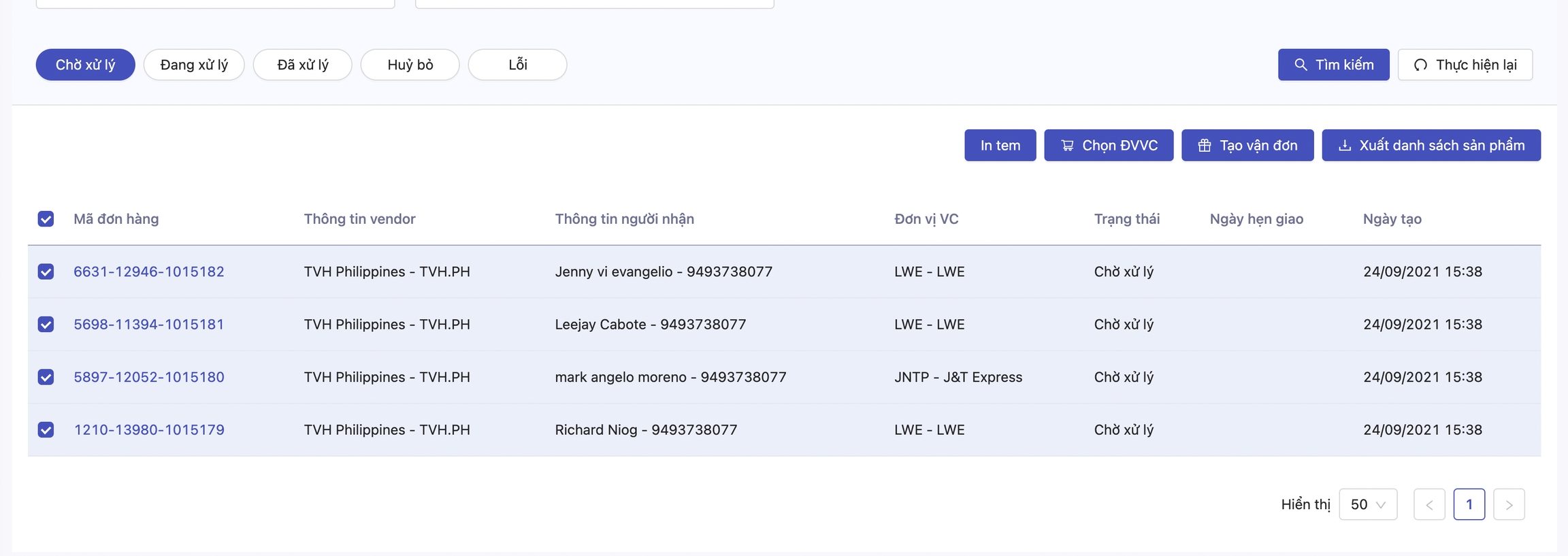This screenshot has width=1568, height=556.
Task: Click page number 1 in pagination
Action: coord(1469,504)
